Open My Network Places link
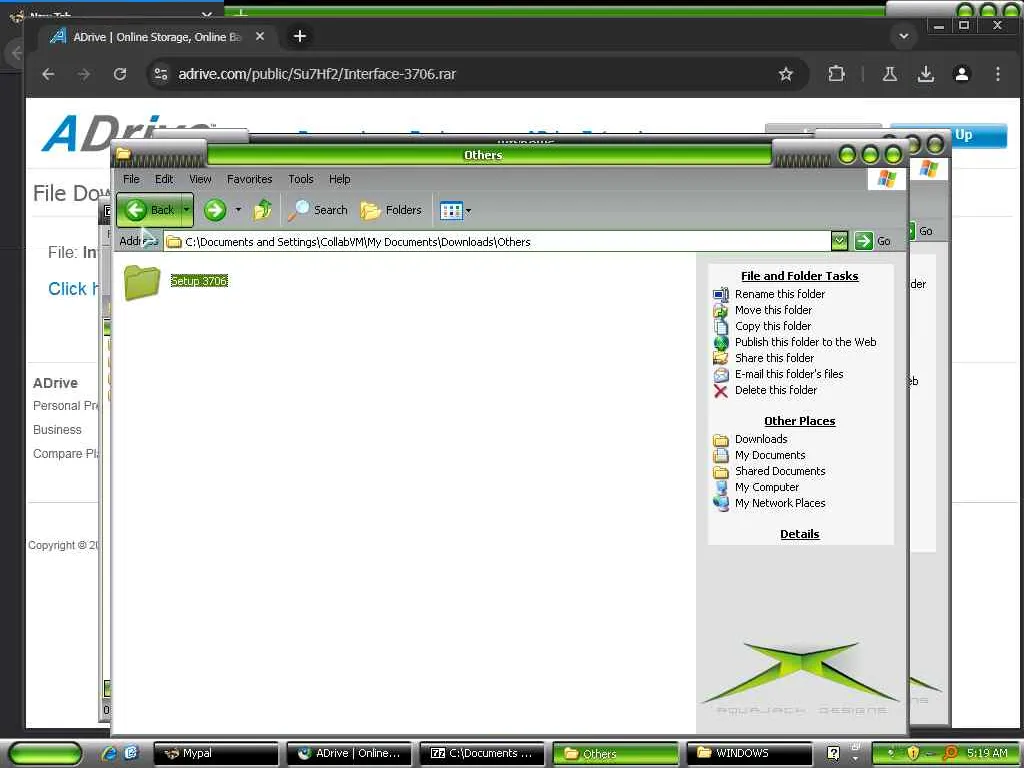This screenshot has height=768, width=1024. pos(780,503)
